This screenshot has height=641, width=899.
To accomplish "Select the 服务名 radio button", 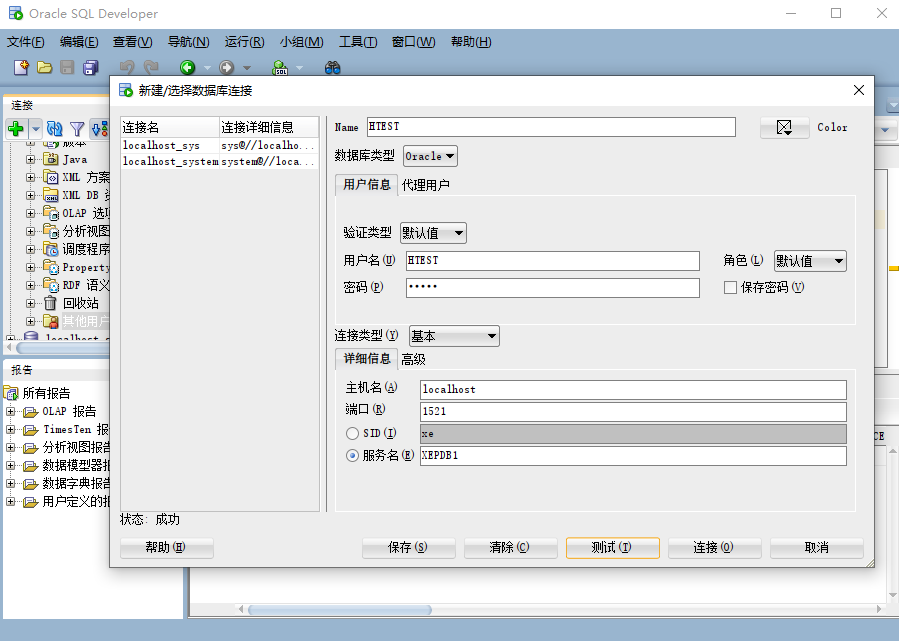I will coord(353,456).
